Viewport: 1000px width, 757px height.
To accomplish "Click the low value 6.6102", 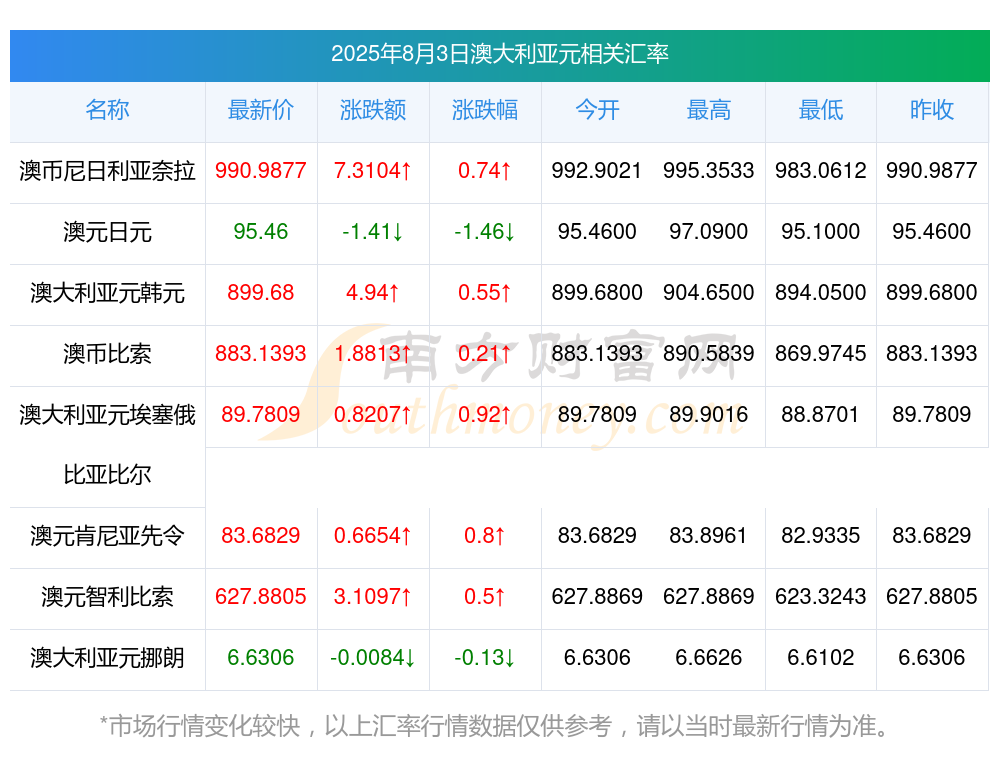I will click(821, 658).
